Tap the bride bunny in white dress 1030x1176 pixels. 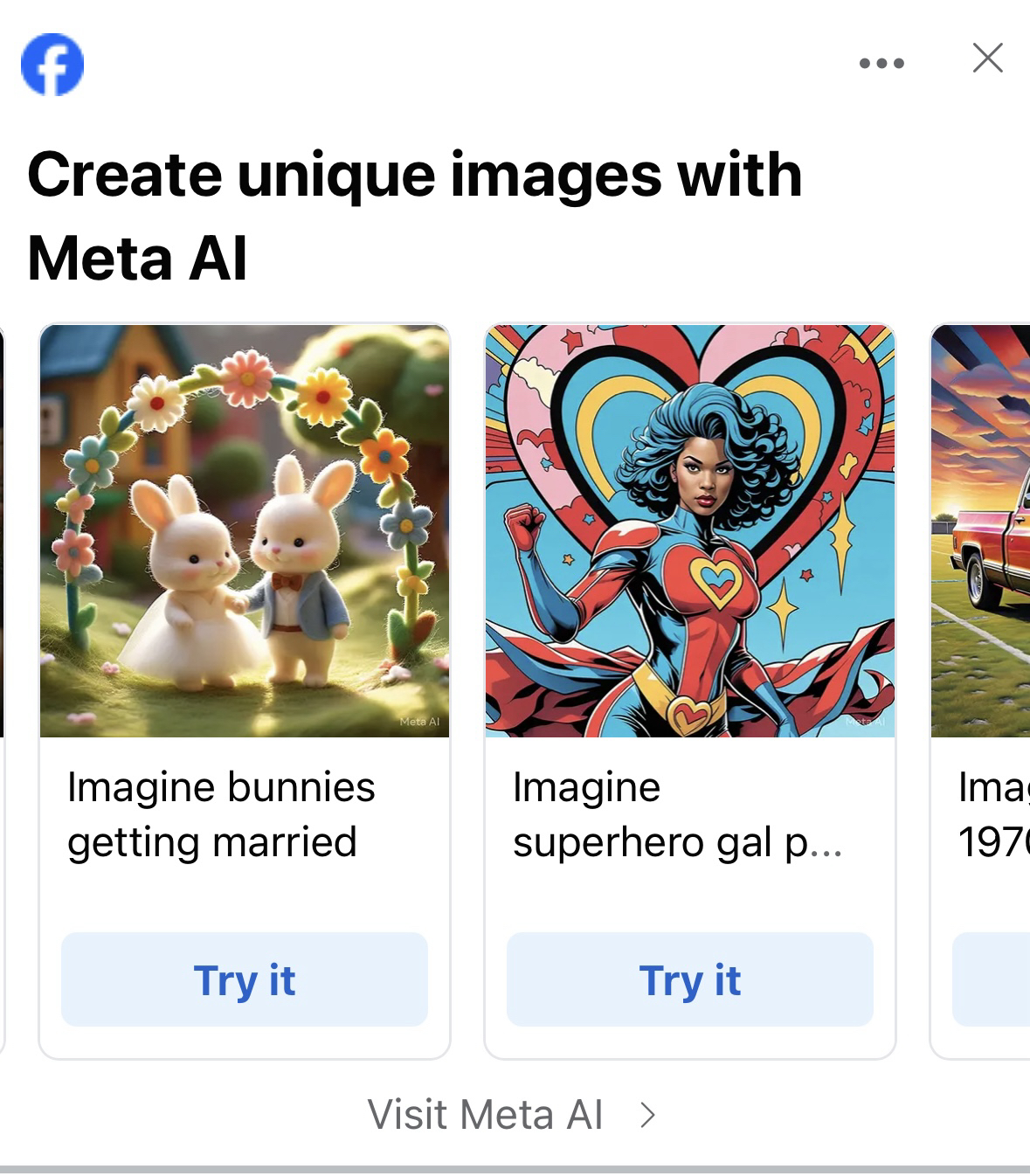click(x=188, y=594)
